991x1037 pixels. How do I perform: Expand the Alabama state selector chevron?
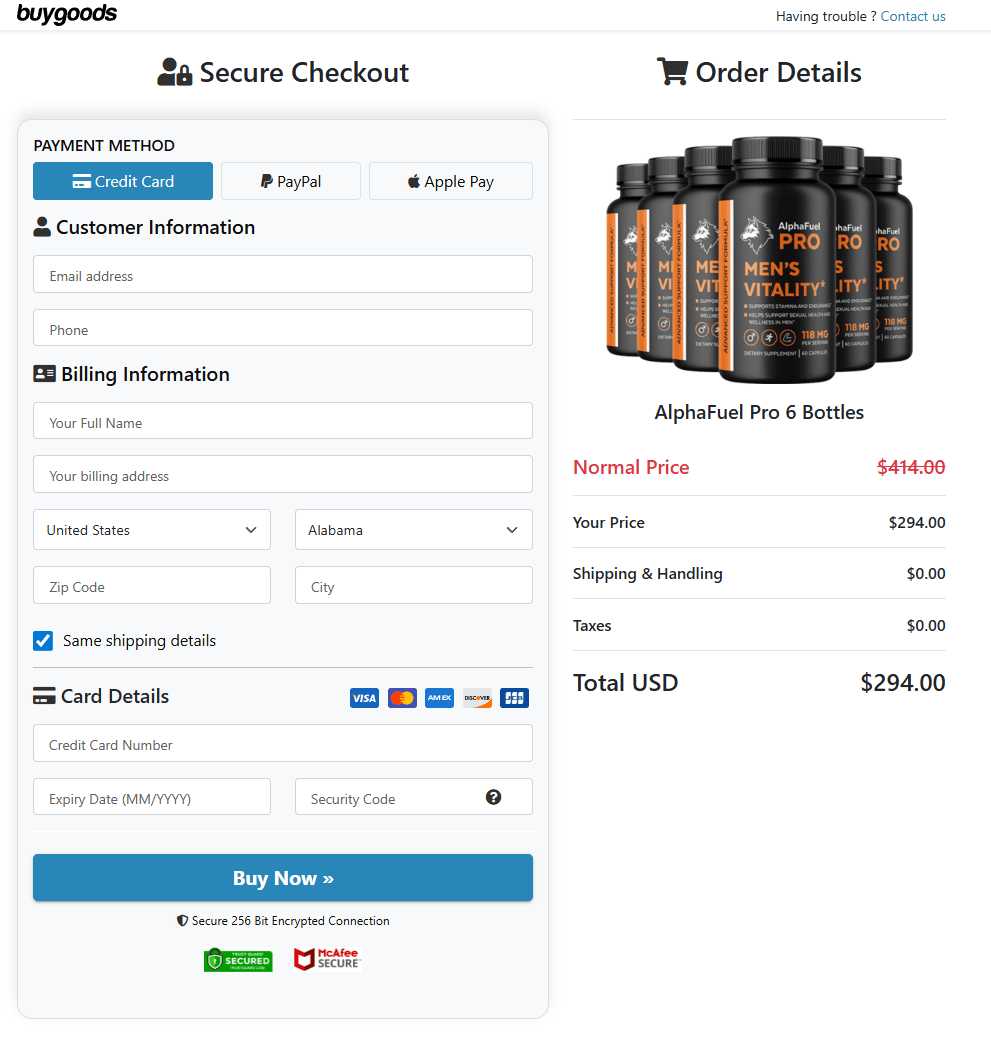point(511,529)
